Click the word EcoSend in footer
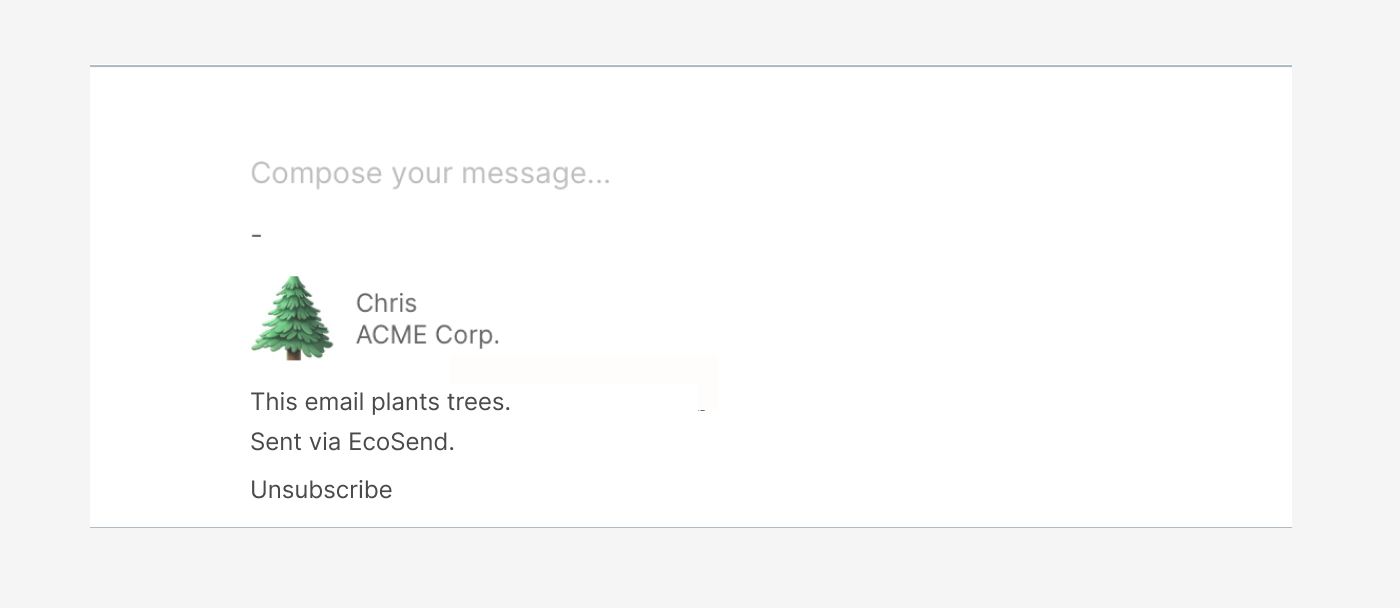The width and height of the screenshot is (1400, 608). tap(401, 442)
